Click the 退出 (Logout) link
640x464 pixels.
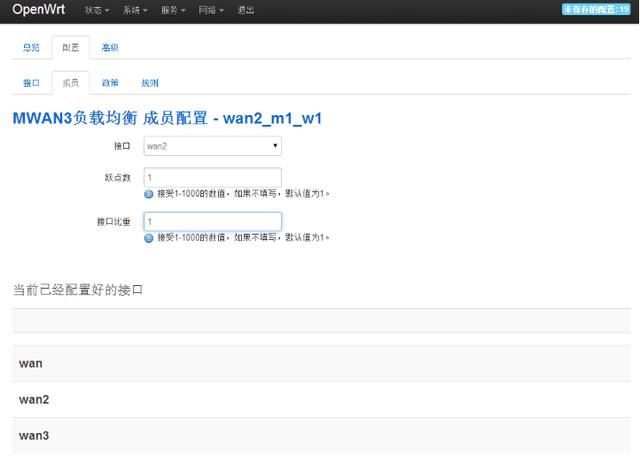(x=246, y=10)
